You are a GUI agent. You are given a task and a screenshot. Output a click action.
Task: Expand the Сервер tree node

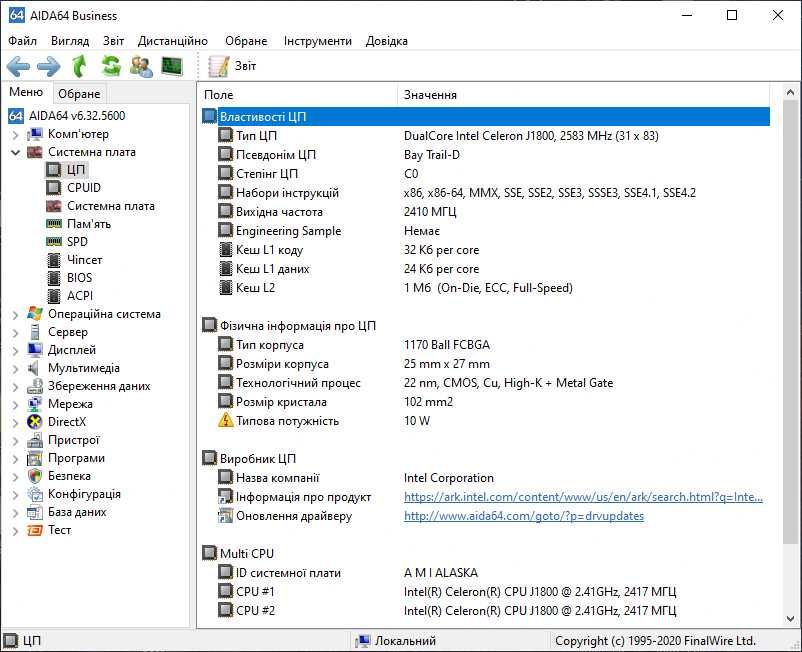tap(15, 332)
